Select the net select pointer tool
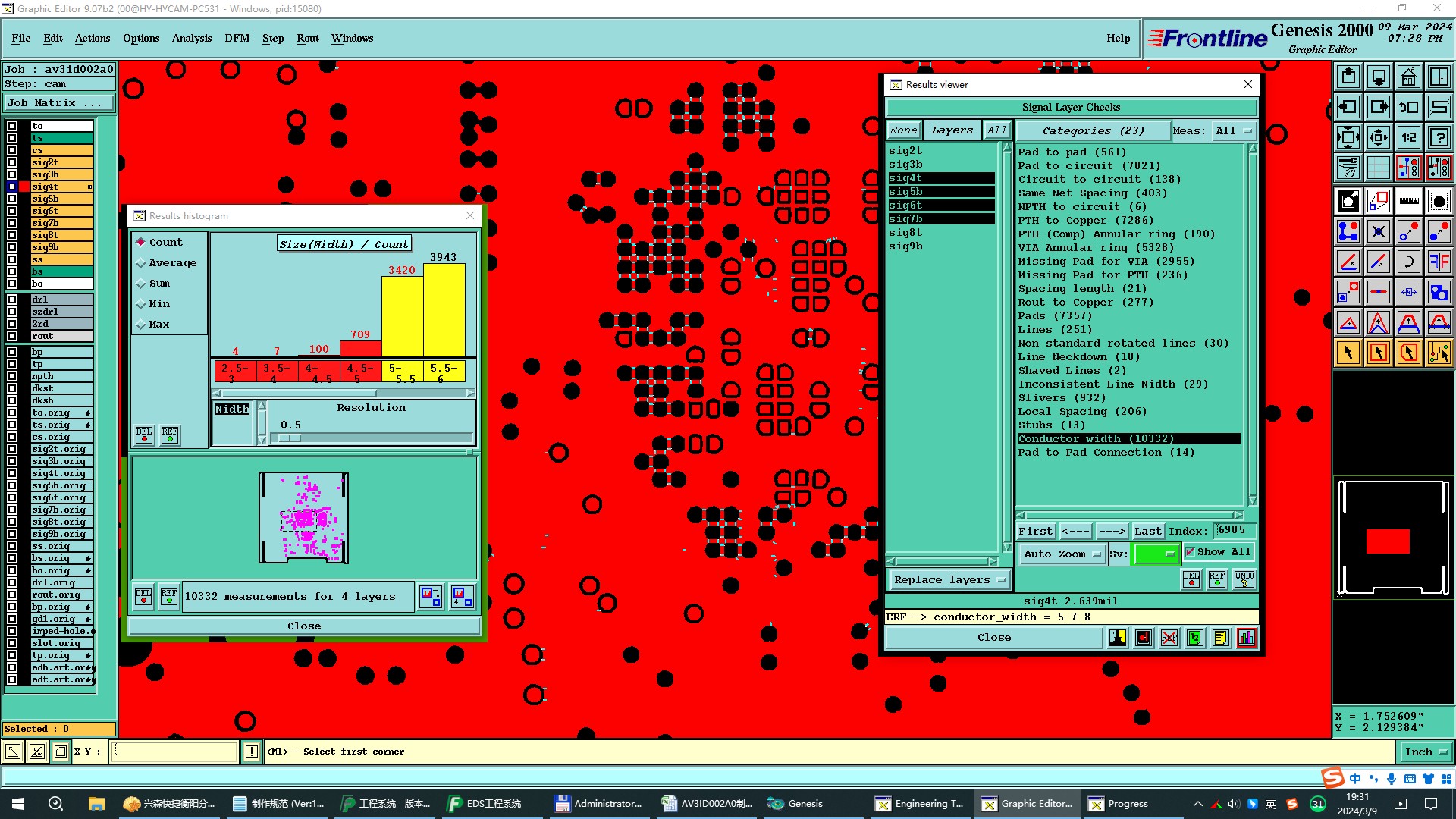 click(1439, 353)
